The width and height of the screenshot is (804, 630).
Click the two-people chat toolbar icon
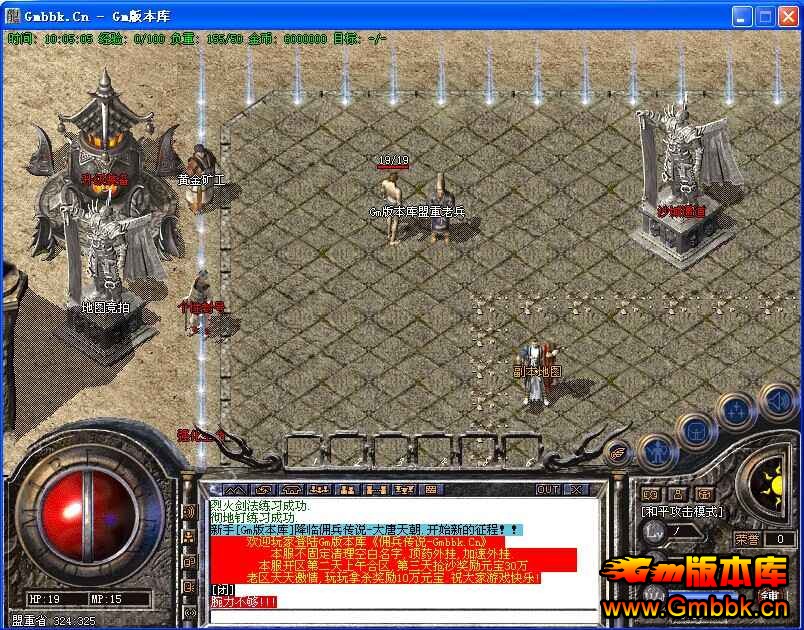[x=348, y=490]
